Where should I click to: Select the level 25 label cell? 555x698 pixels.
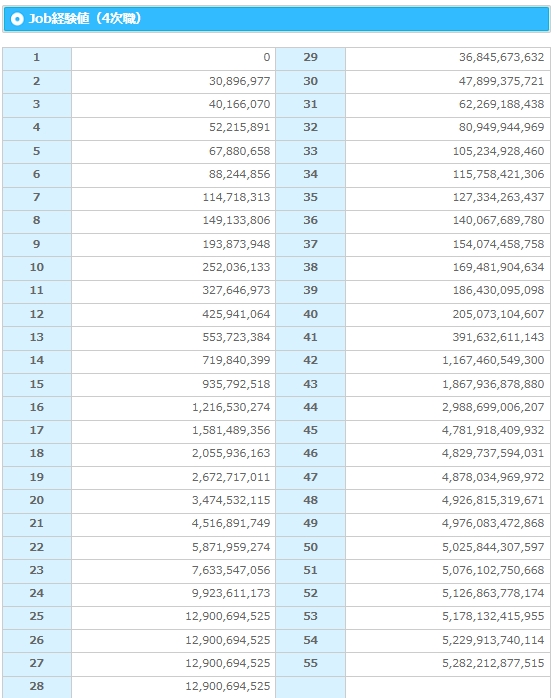(37, 617)
